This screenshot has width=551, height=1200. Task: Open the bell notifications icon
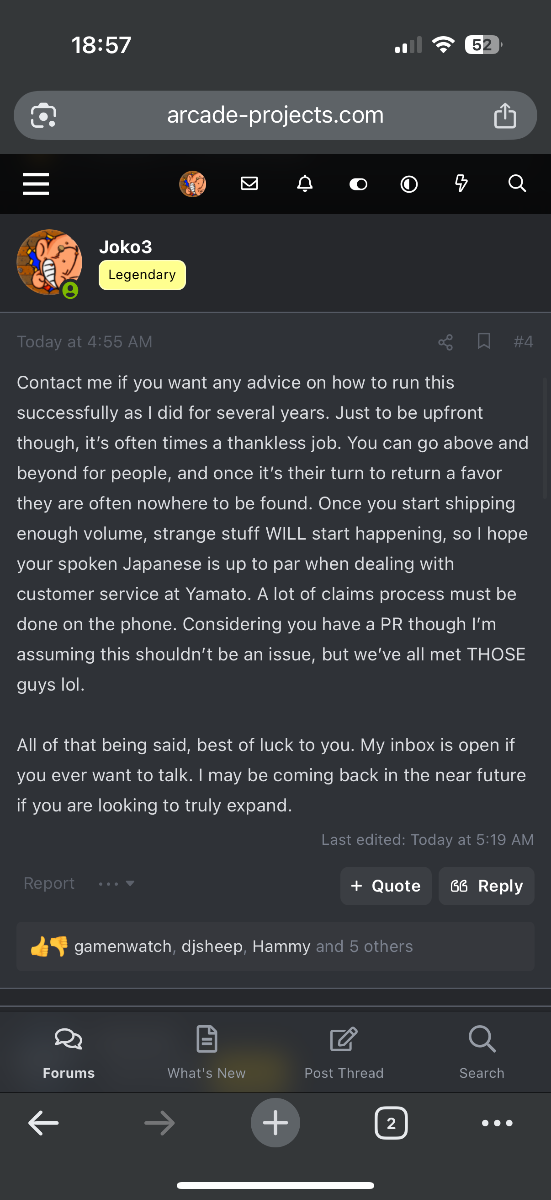[305, 183]
